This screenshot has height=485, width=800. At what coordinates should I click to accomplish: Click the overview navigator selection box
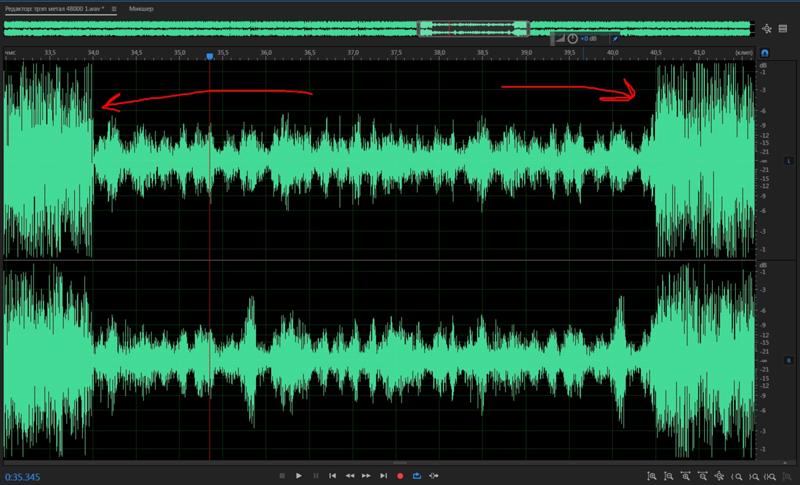(x=473, y=29)
